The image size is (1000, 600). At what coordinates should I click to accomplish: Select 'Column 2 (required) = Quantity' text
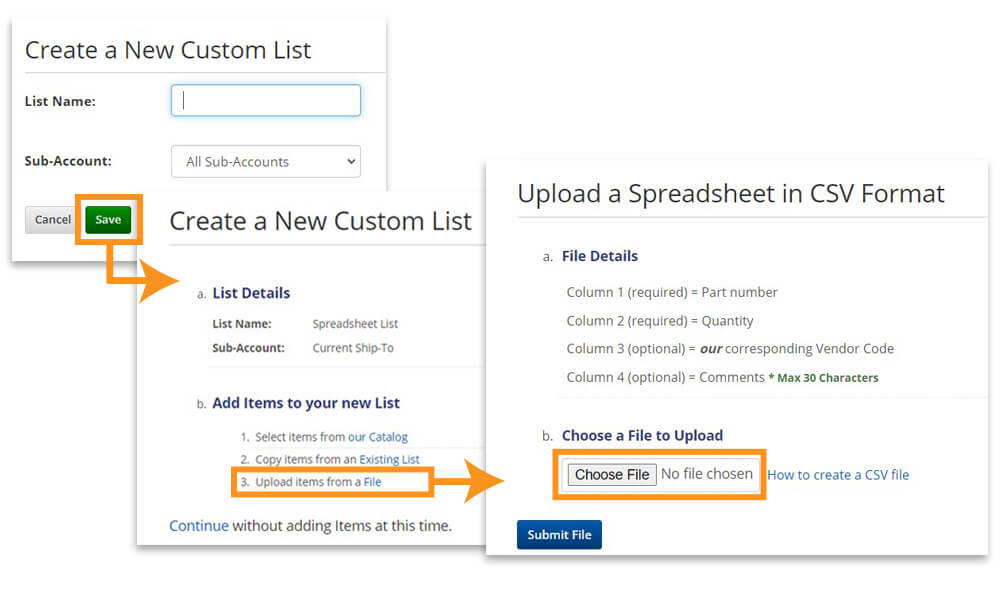pyautogui.click(x=660, y=321)
